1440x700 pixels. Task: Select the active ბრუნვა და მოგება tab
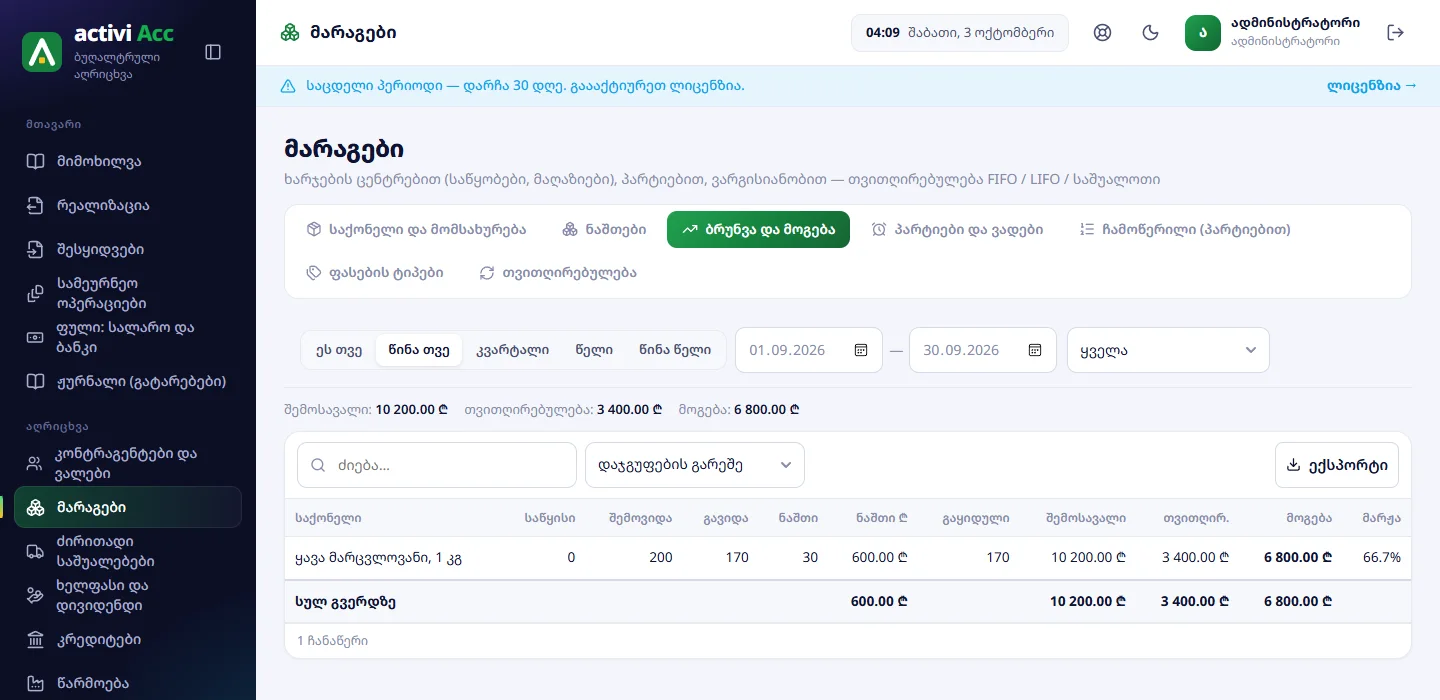tap(758, 229)
